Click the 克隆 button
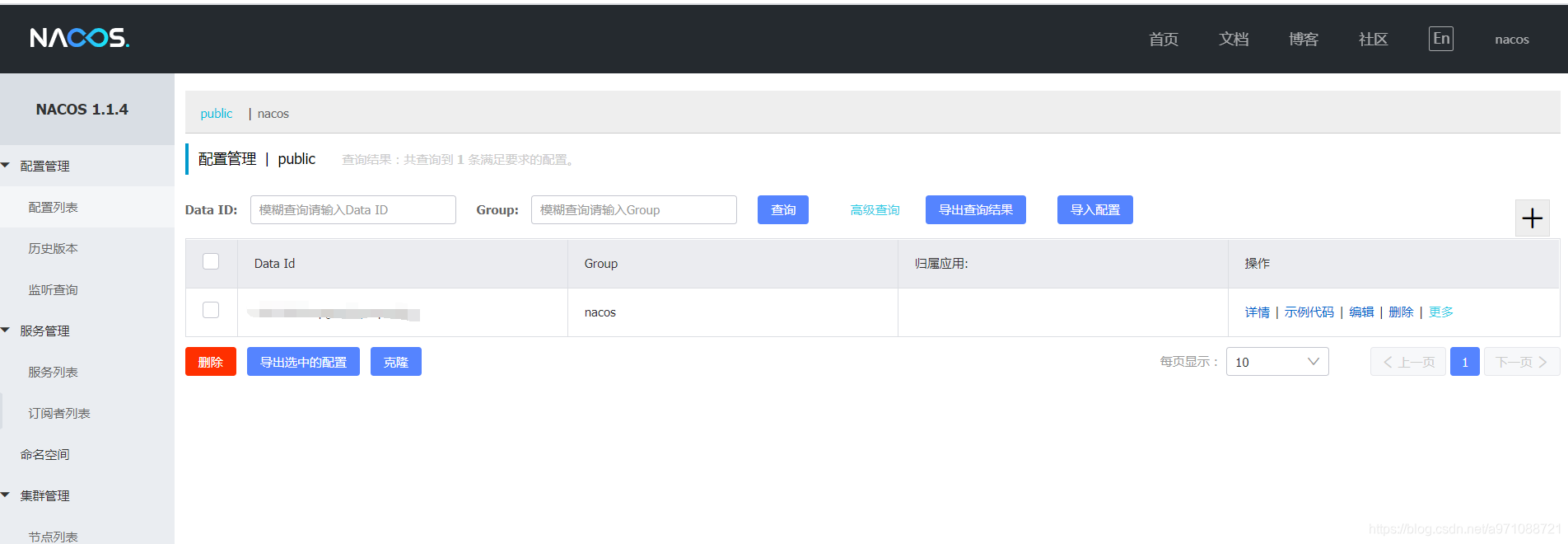Screen dimensions: 1568x544 pyautogui.click(x=395, y=362)
